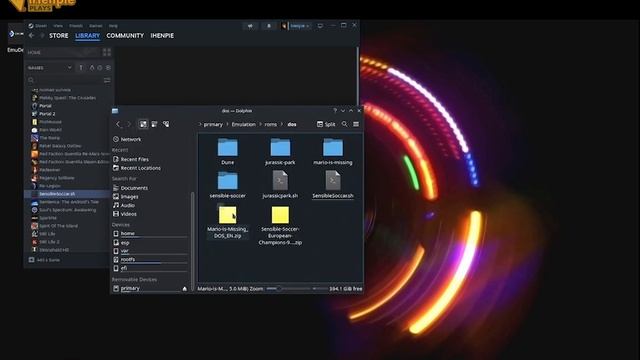
Task: Open the Help menu in Steam
Action: point(113,26)
